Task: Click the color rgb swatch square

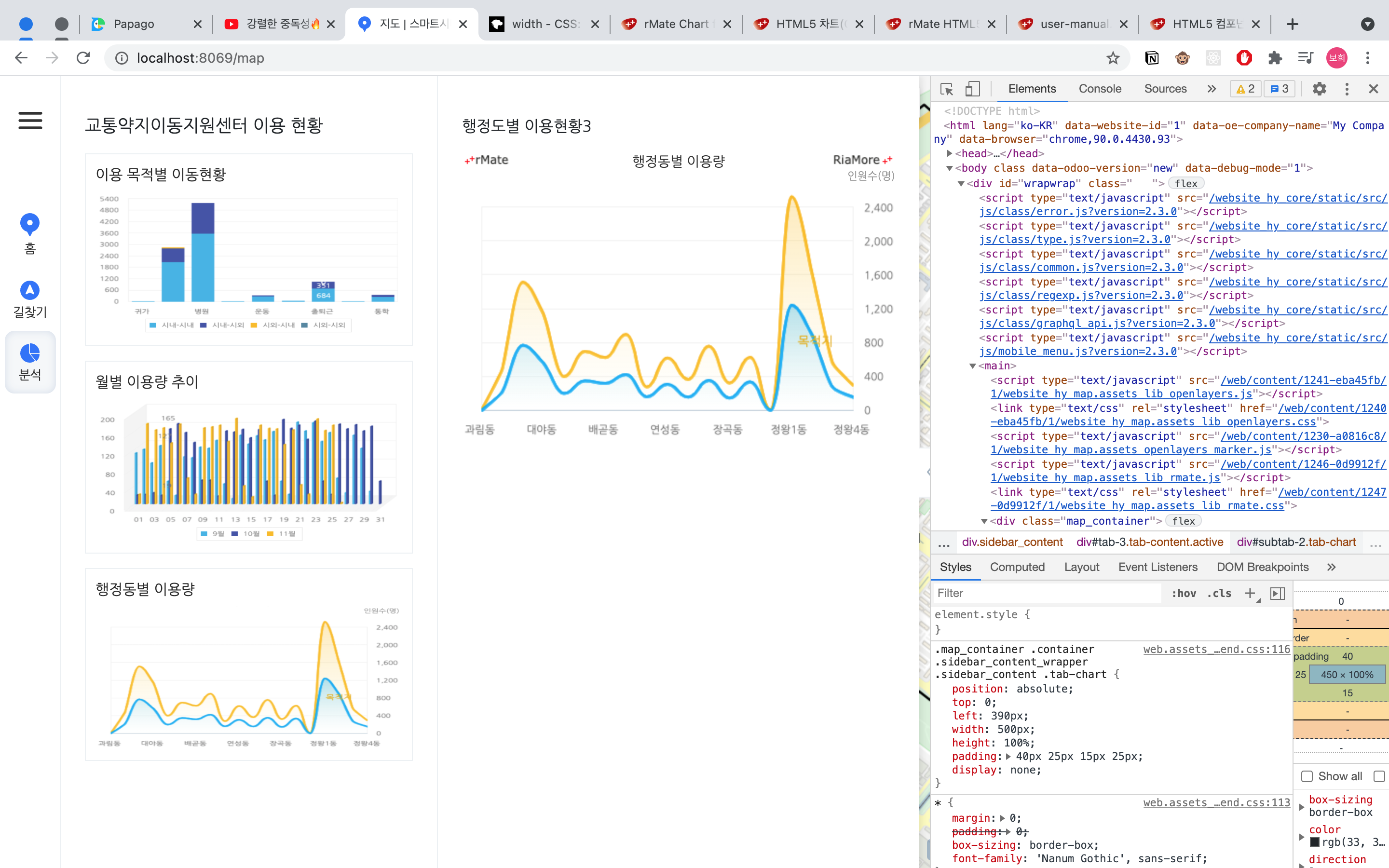Action: click(x=1314, y=842)
